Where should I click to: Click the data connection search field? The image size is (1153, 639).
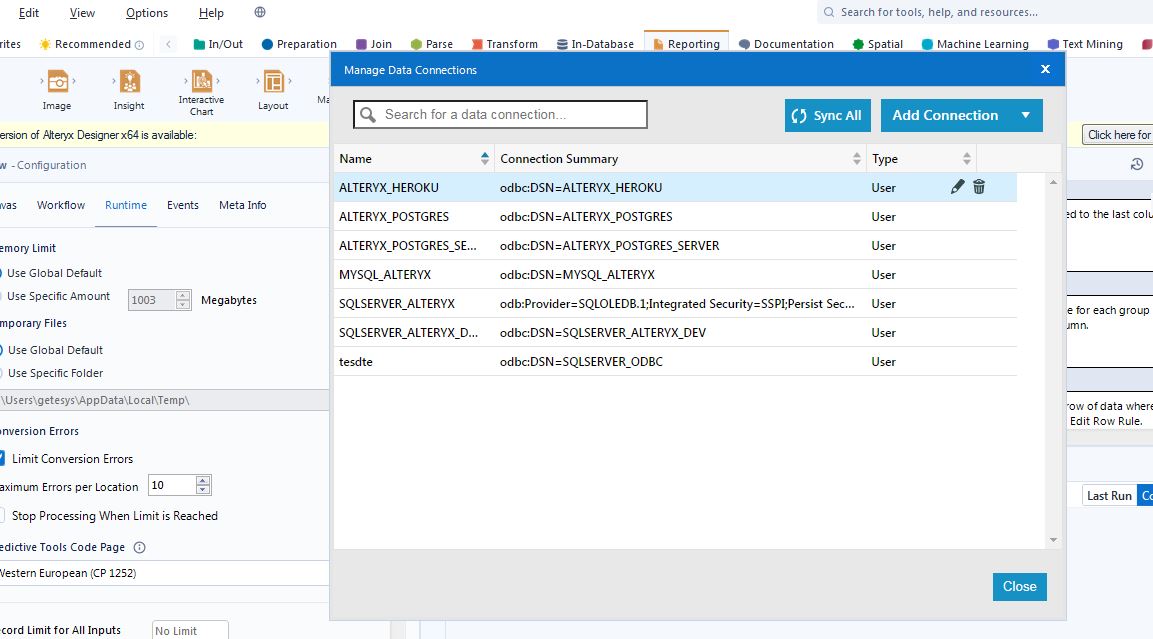click(x=498, y=114)
